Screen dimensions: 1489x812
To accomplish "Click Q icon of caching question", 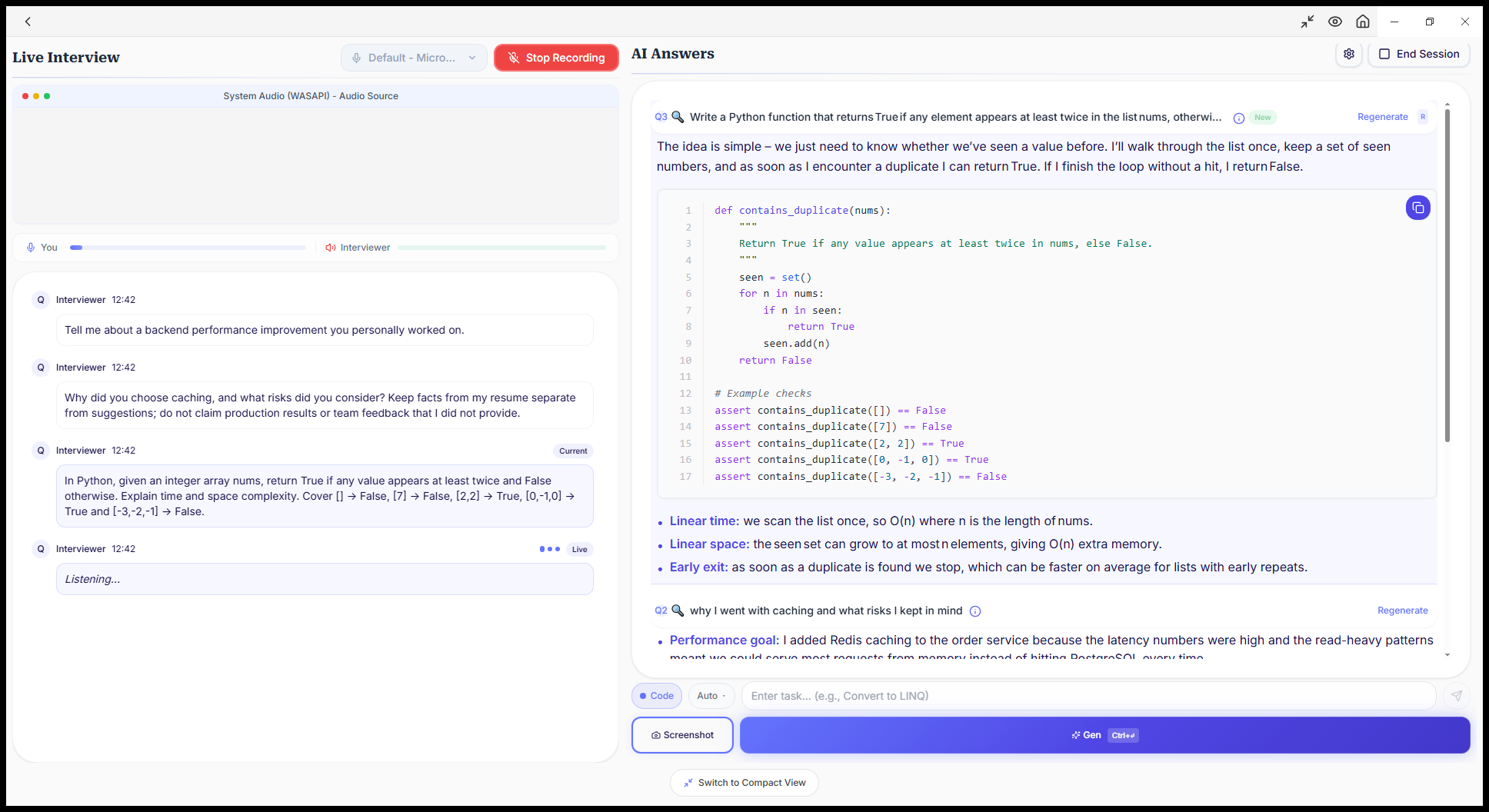I will point(41,368).
